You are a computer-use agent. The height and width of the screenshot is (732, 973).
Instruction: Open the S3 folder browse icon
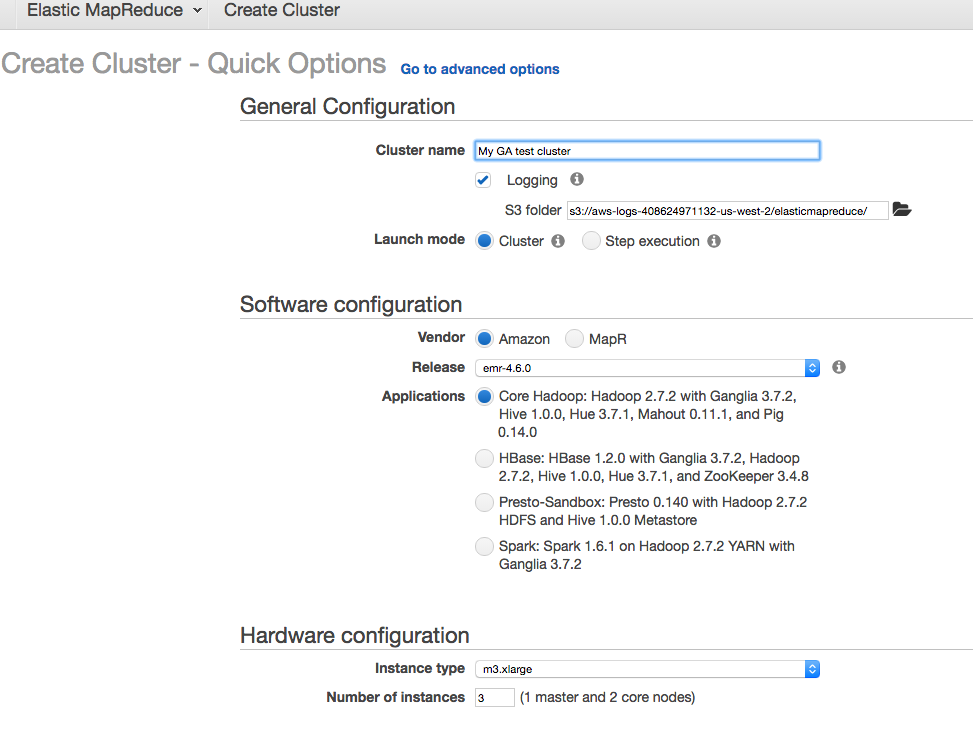[x=901, y=210]
